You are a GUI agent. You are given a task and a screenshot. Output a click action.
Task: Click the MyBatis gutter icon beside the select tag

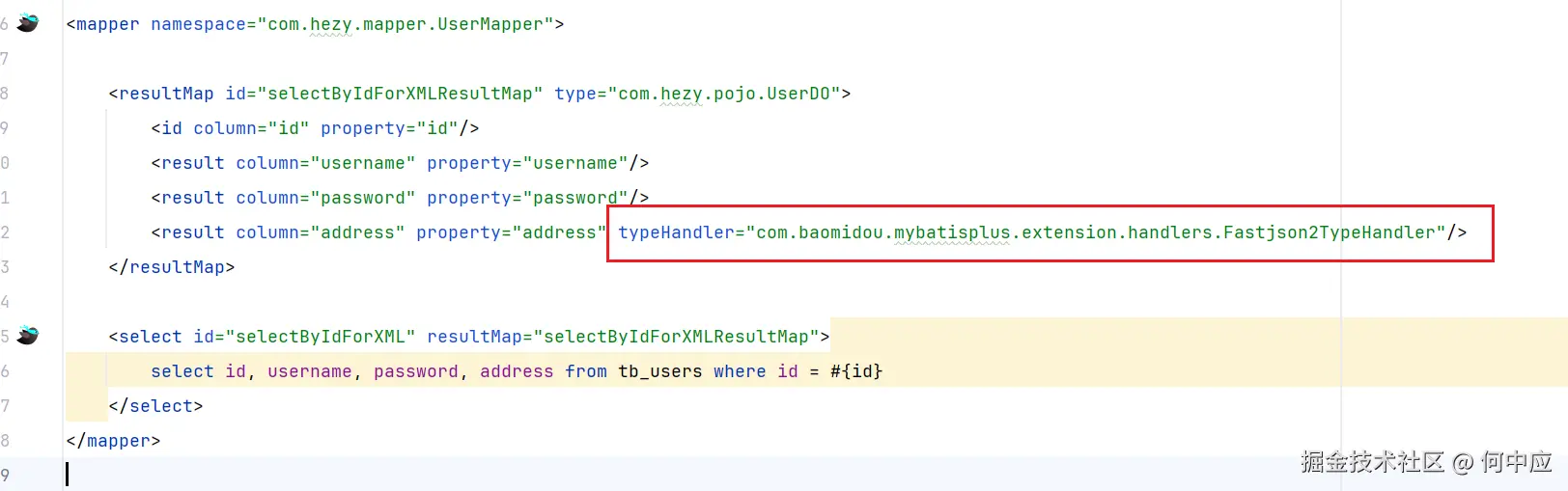pyautogui.click(x=28, y=336)
